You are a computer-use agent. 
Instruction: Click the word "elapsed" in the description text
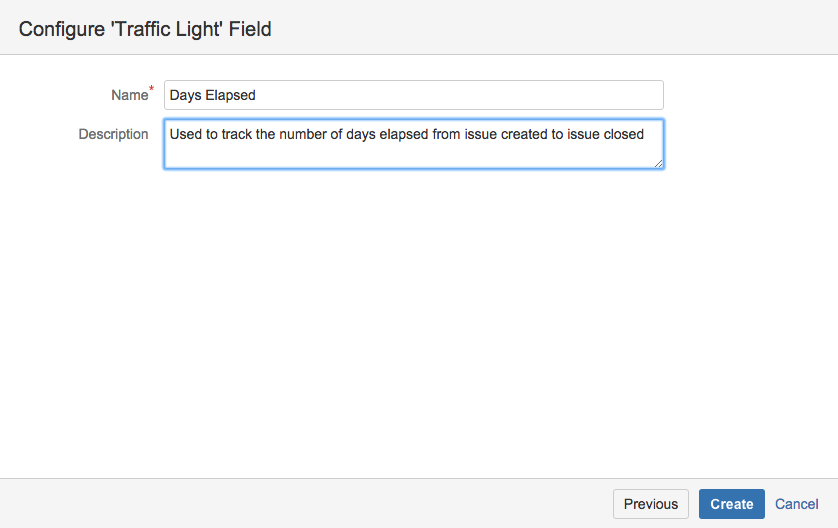pyautogui.click(x=403, y=134)
